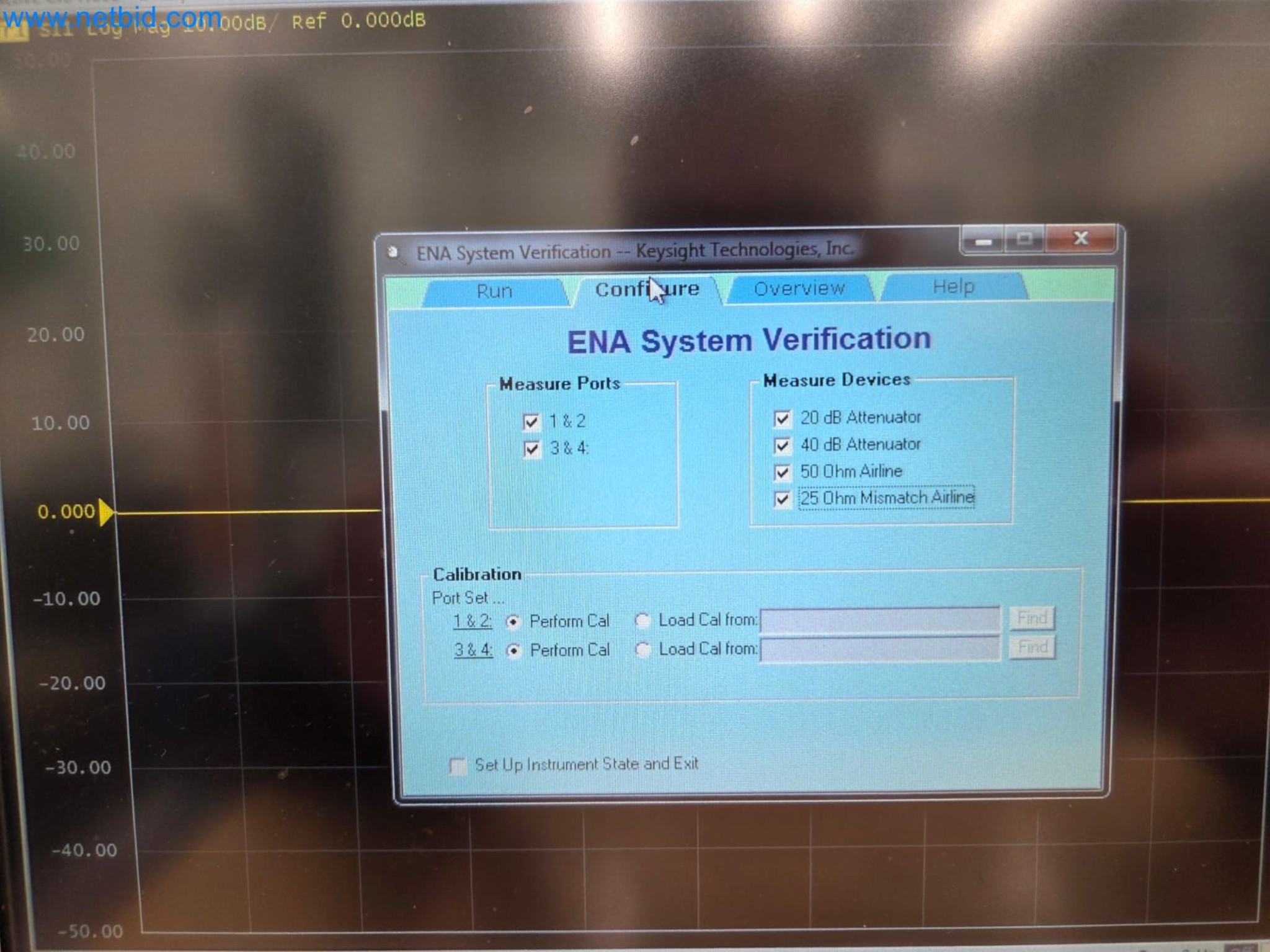Toggle Measure Ports 3 & 4 checkbox
The image size is (1270, 952).
[x=532, y=449]
